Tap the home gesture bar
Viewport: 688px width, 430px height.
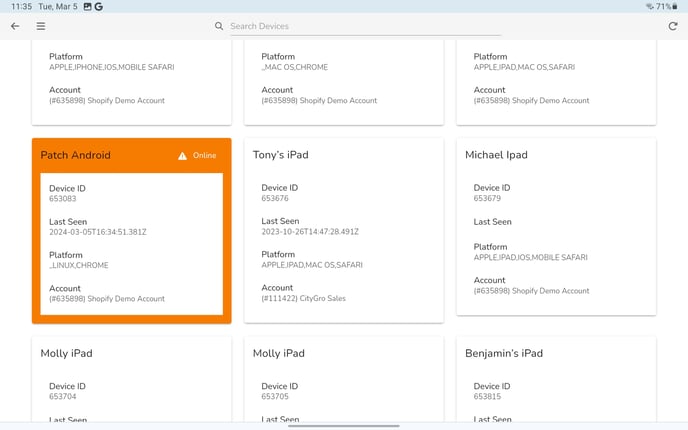pos(344,426)
